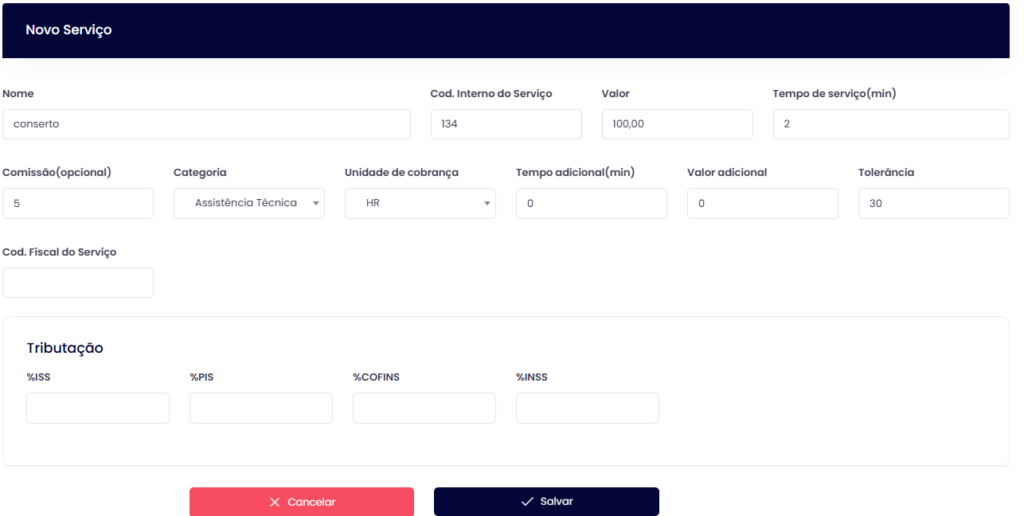Click the Comissão(opcional) input field
Viewport: 1024px width, 516px height.
78,203
